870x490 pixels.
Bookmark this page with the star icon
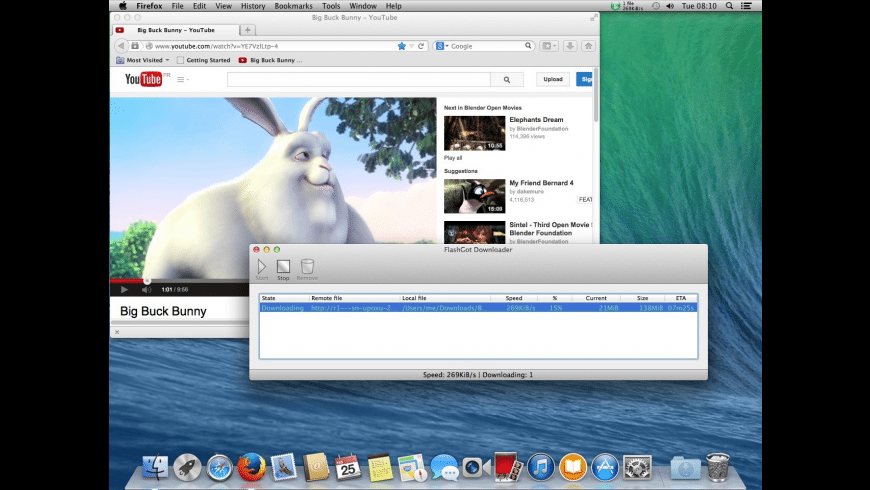tap(402, 46)
